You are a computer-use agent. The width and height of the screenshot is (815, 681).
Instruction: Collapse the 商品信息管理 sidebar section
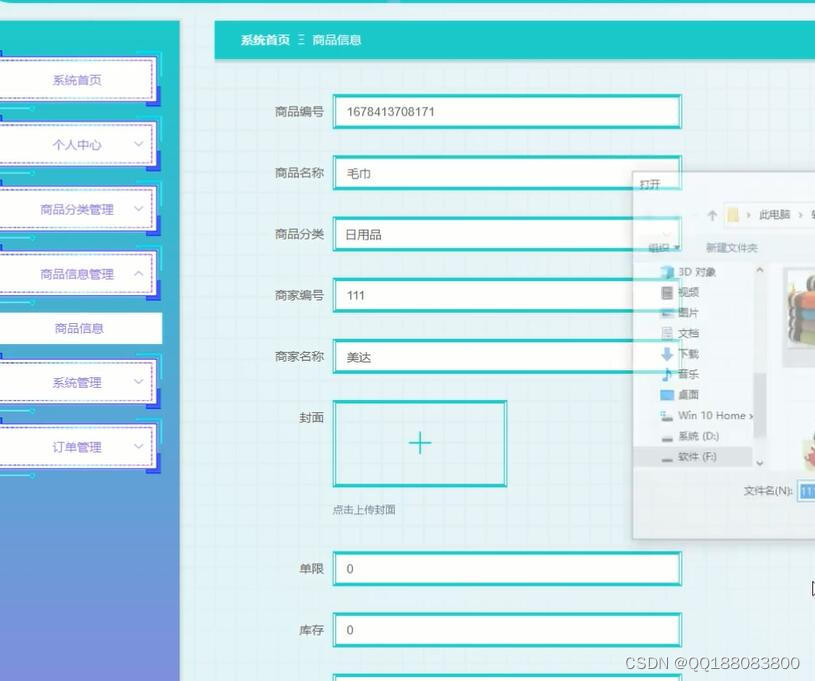coord(79,272)
